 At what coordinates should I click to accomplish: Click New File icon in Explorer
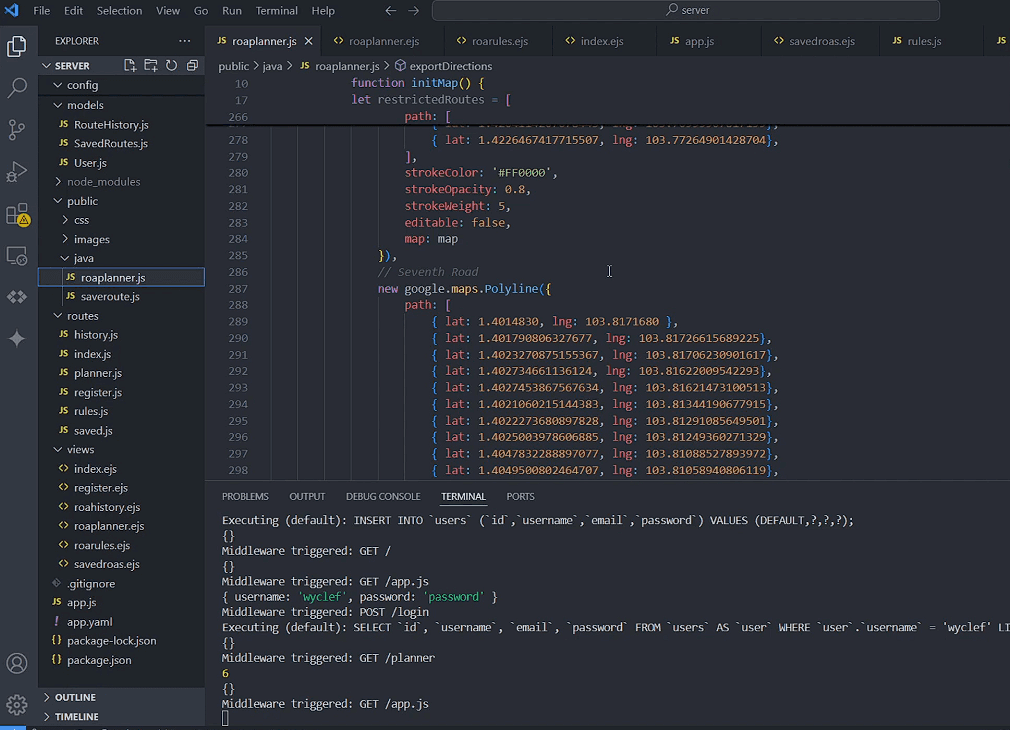[x=130, y=66]
